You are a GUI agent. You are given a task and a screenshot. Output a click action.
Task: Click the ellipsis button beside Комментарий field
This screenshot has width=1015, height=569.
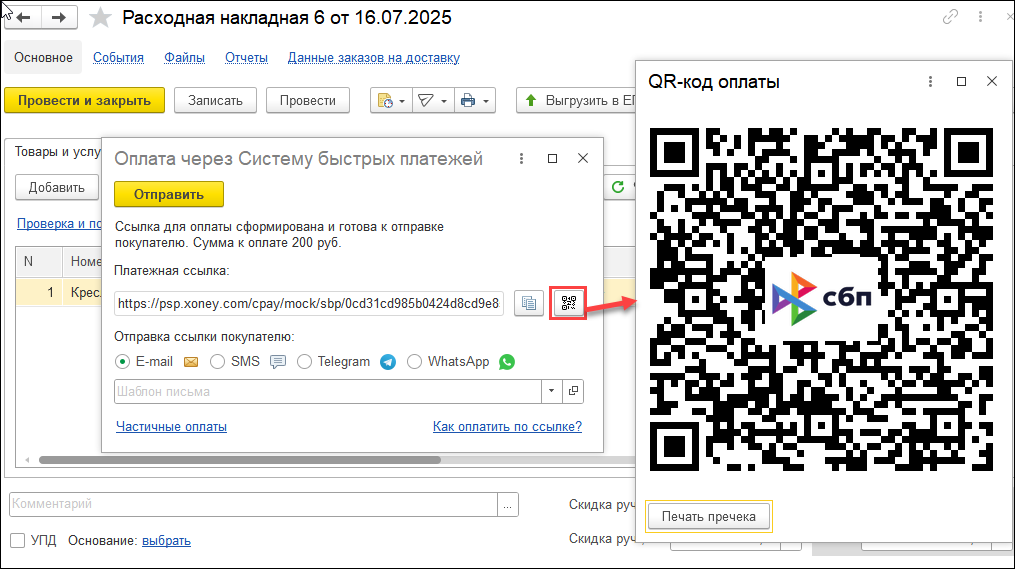tap(508, 505)
